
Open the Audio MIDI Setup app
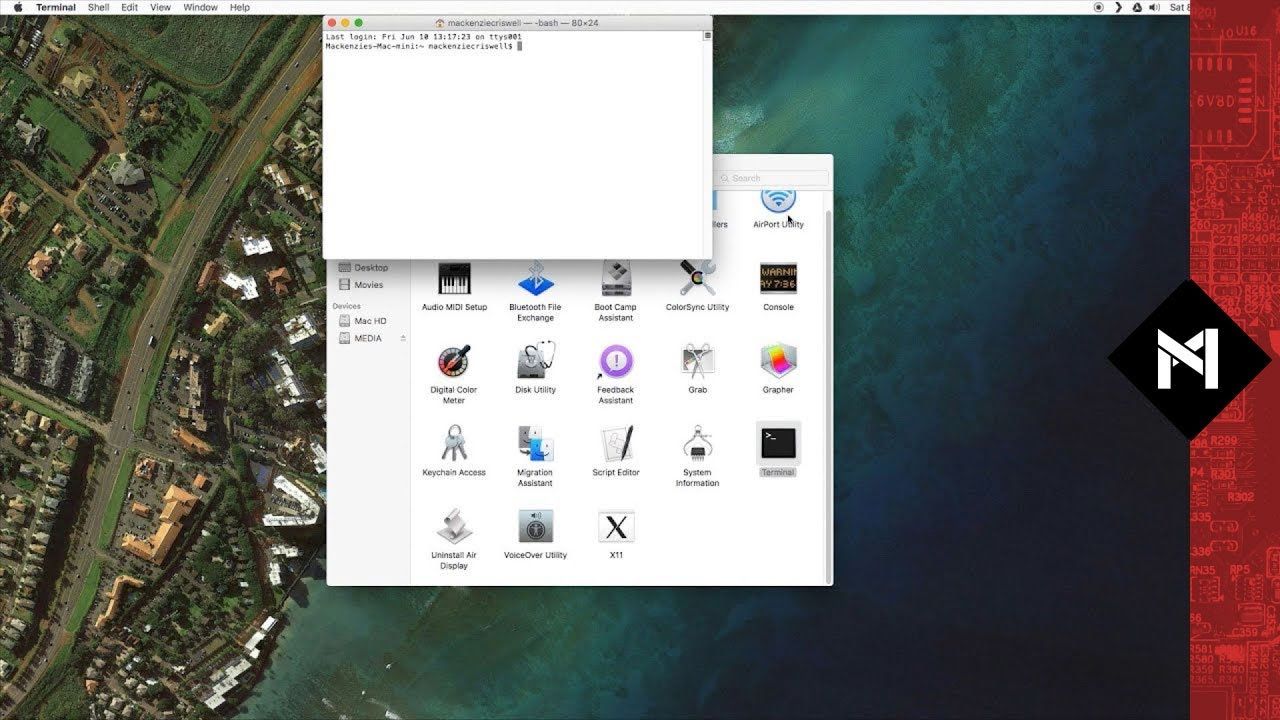pos(454,280)
